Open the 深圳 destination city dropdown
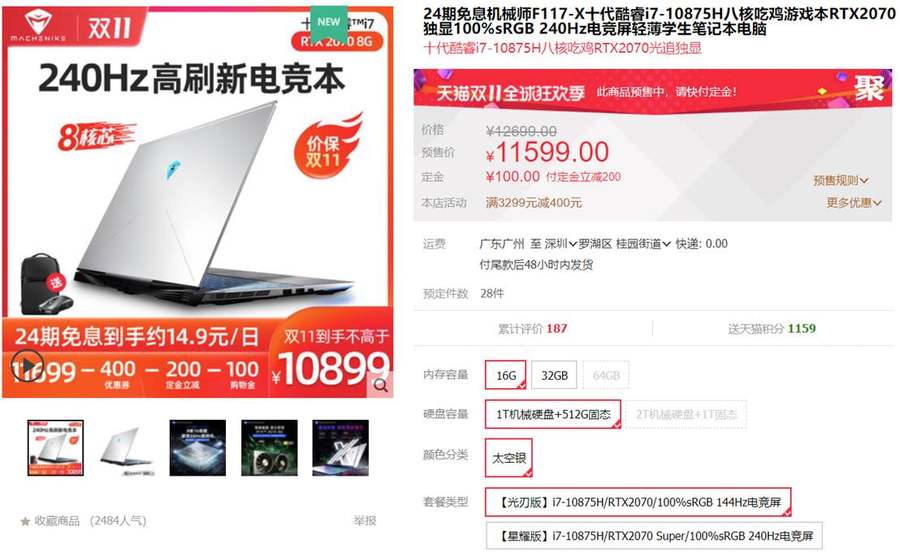Image resolution: width=900 pixels, height=552 pixels. pos(561,244)
